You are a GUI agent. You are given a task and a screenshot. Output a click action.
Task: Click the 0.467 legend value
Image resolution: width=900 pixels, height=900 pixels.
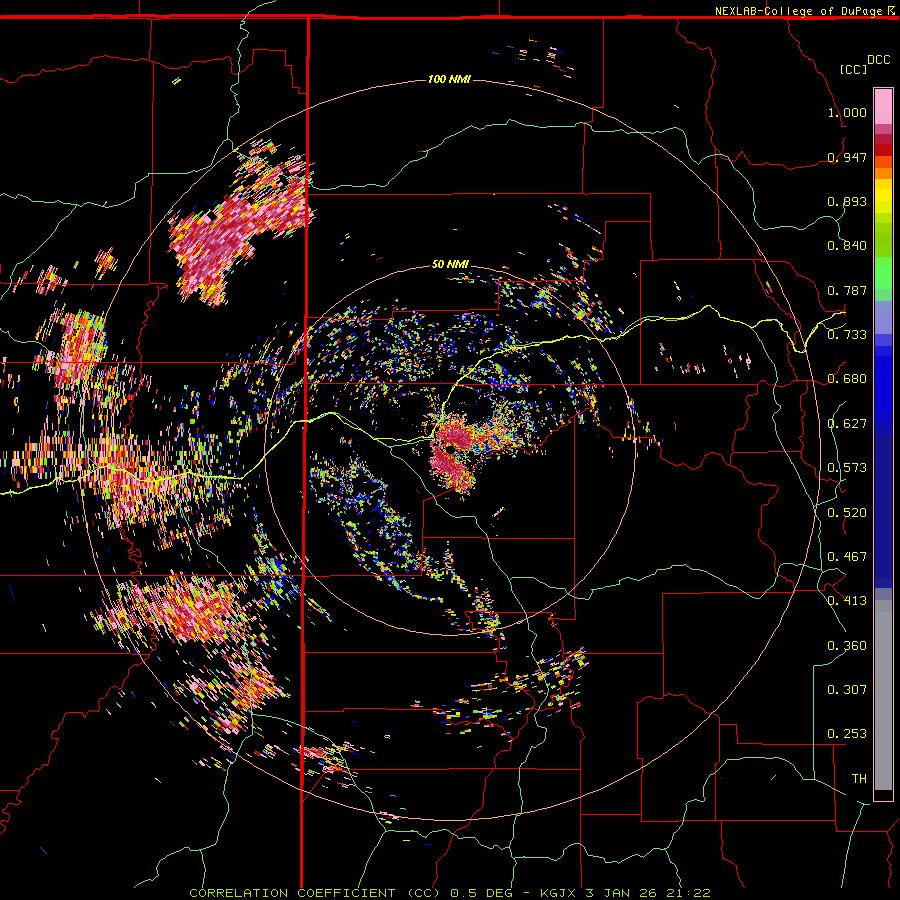coord(847,557)
